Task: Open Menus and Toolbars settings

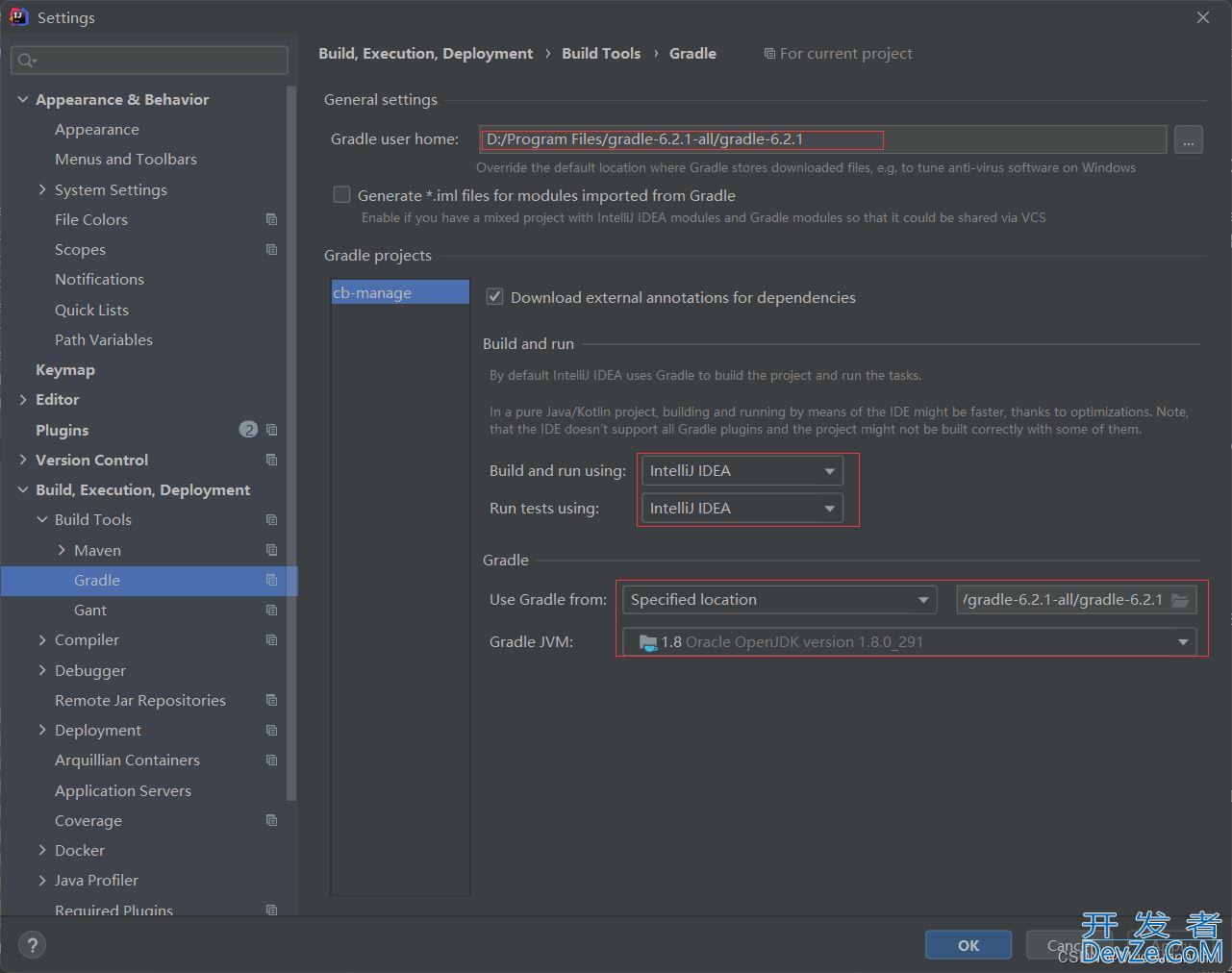Action: pyautogui.click(x=126, y=159)
